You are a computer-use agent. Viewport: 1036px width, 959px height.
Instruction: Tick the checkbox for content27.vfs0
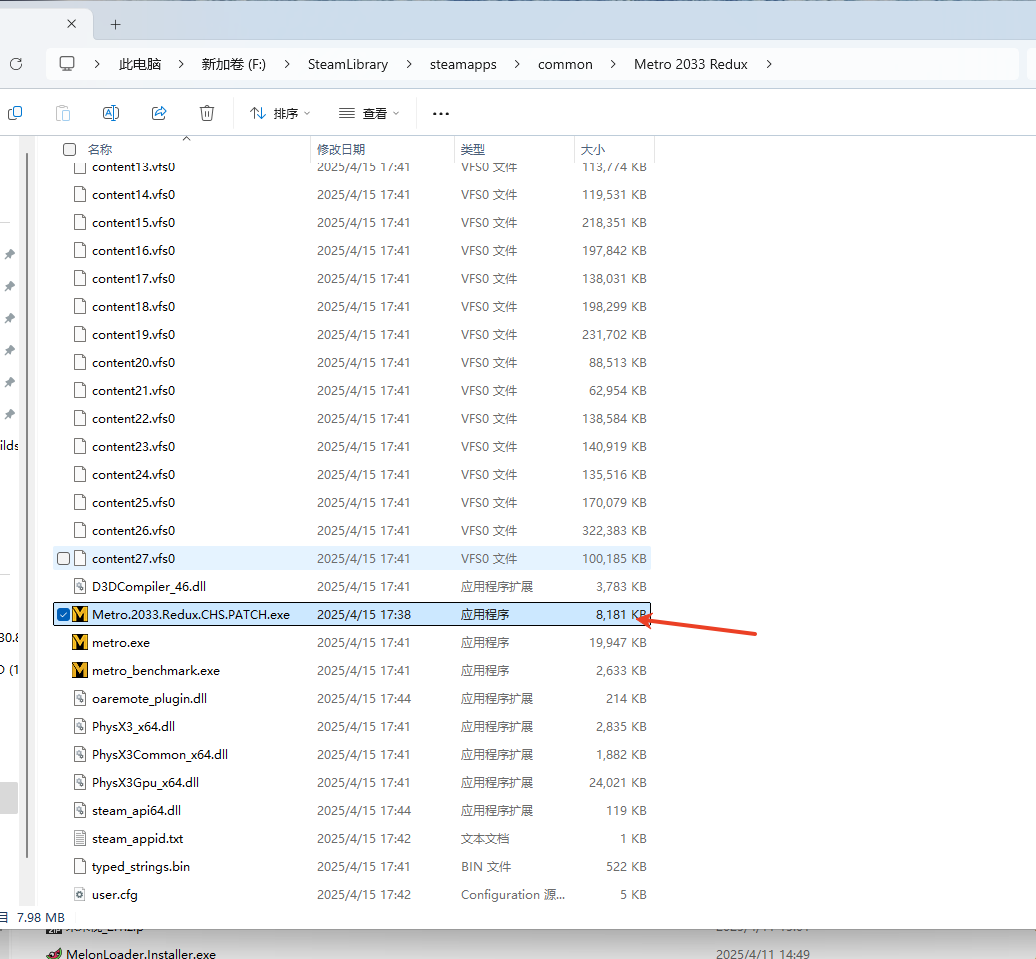pyautogui.click(x=63, y=558)
